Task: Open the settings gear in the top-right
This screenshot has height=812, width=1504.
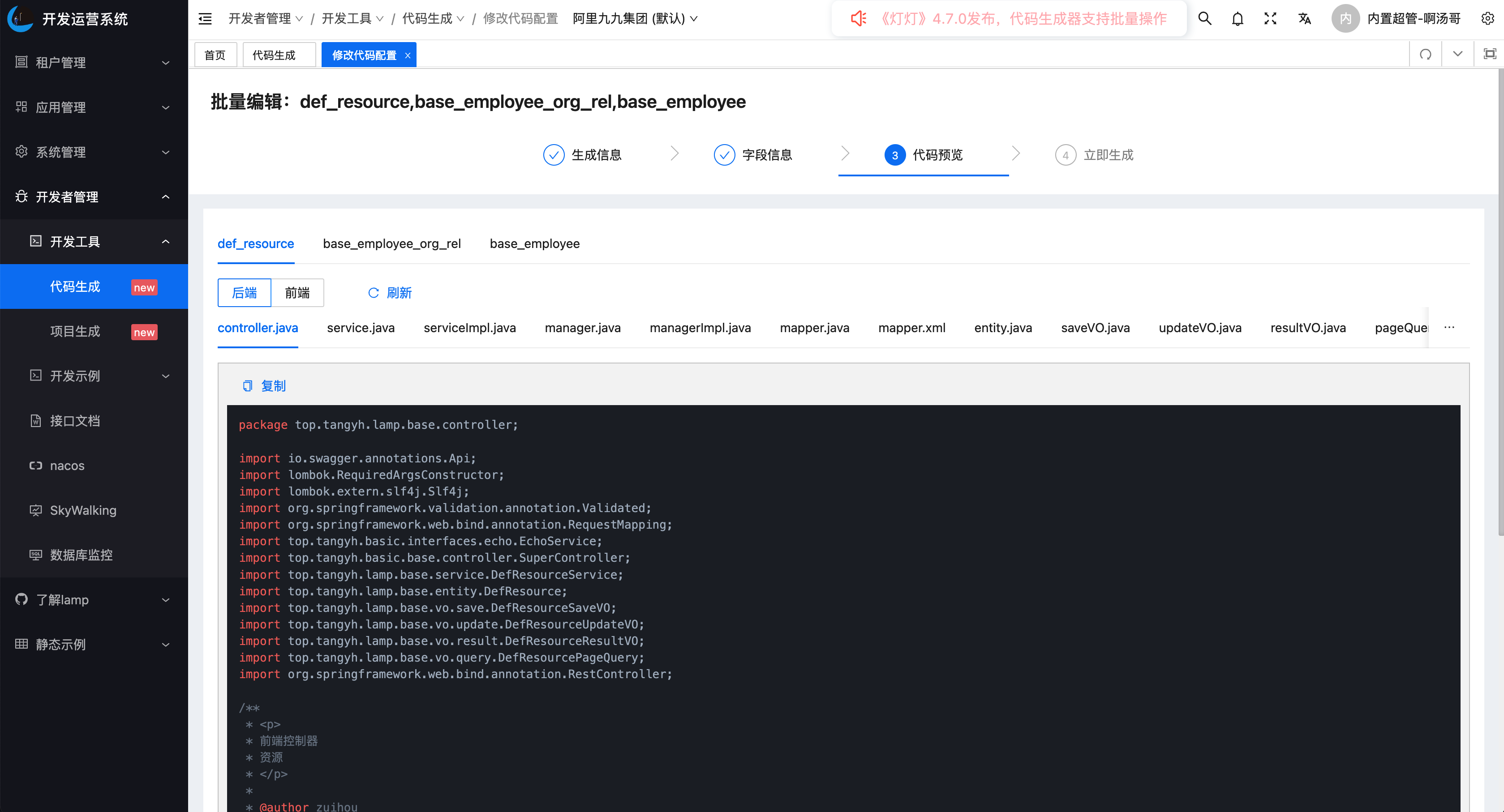Action: [1487, 19]
